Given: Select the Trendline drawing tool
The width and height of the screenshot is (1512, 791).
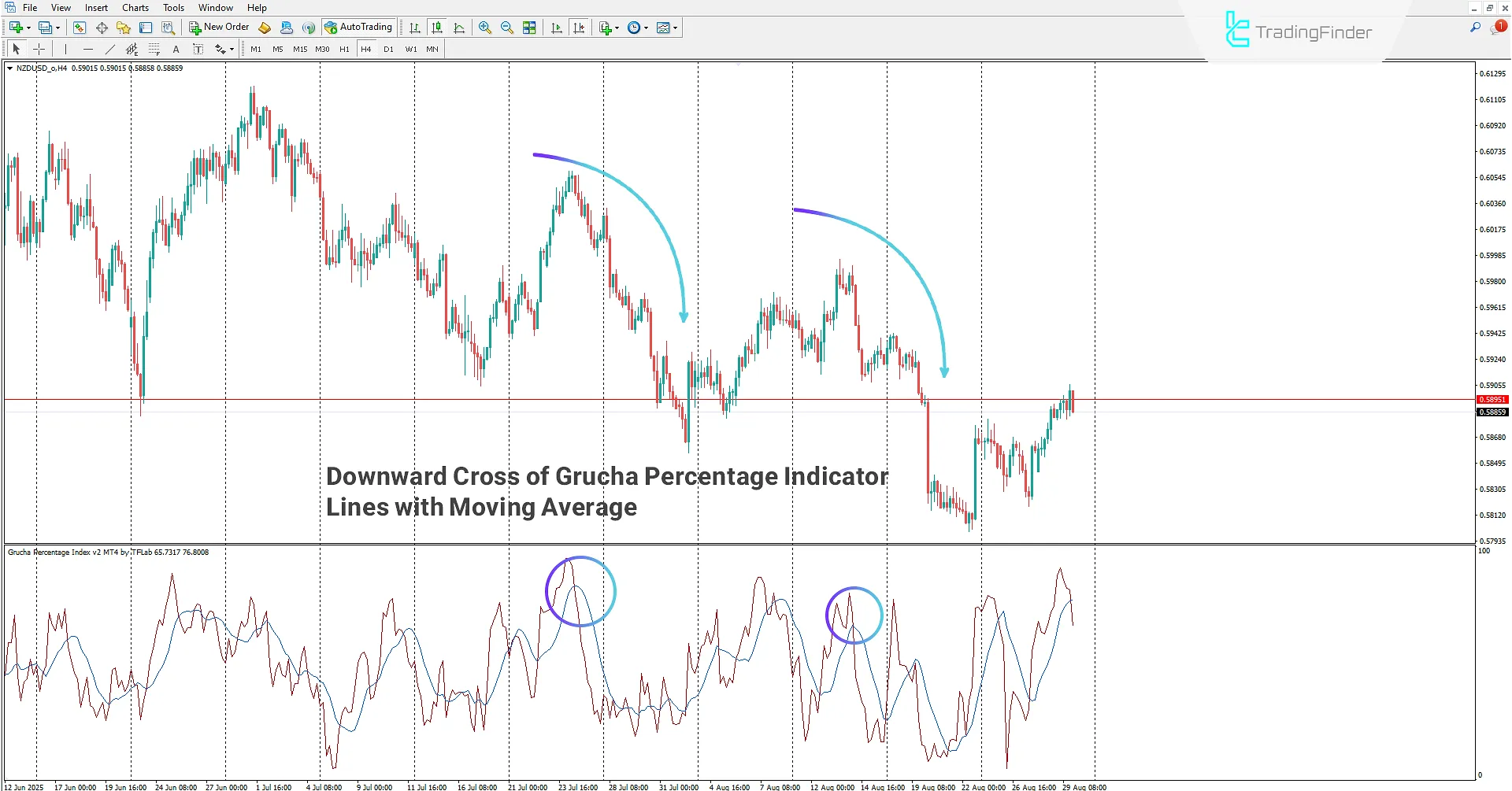Looking at the screenshot, I should [109, 49].
